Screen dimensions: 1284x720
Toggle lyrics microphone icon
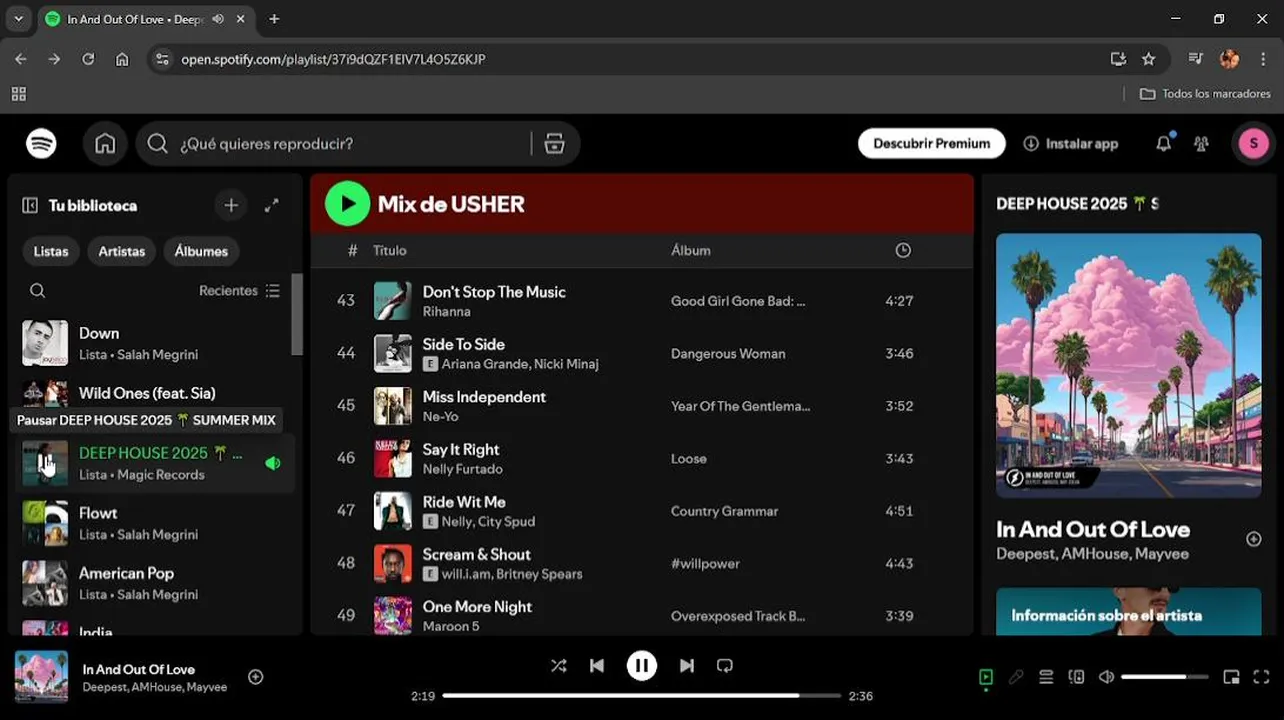coord(1016,677)
